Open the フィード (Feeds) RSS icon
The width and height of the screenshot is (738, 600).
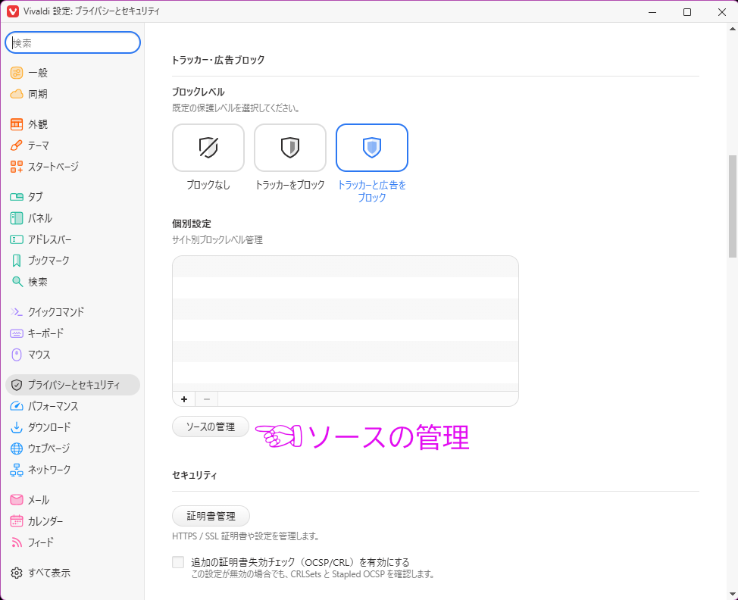pyautogui.click(x=16, y=542)
